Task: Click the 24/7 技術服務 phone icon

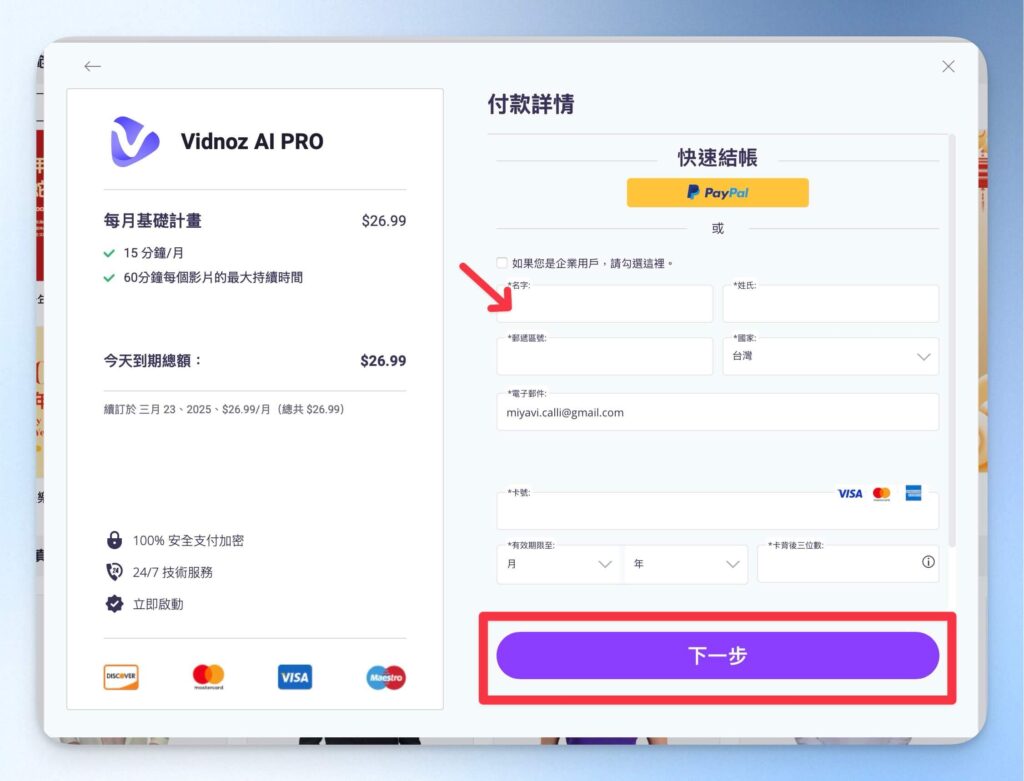Action: click(x=114, y=572)
